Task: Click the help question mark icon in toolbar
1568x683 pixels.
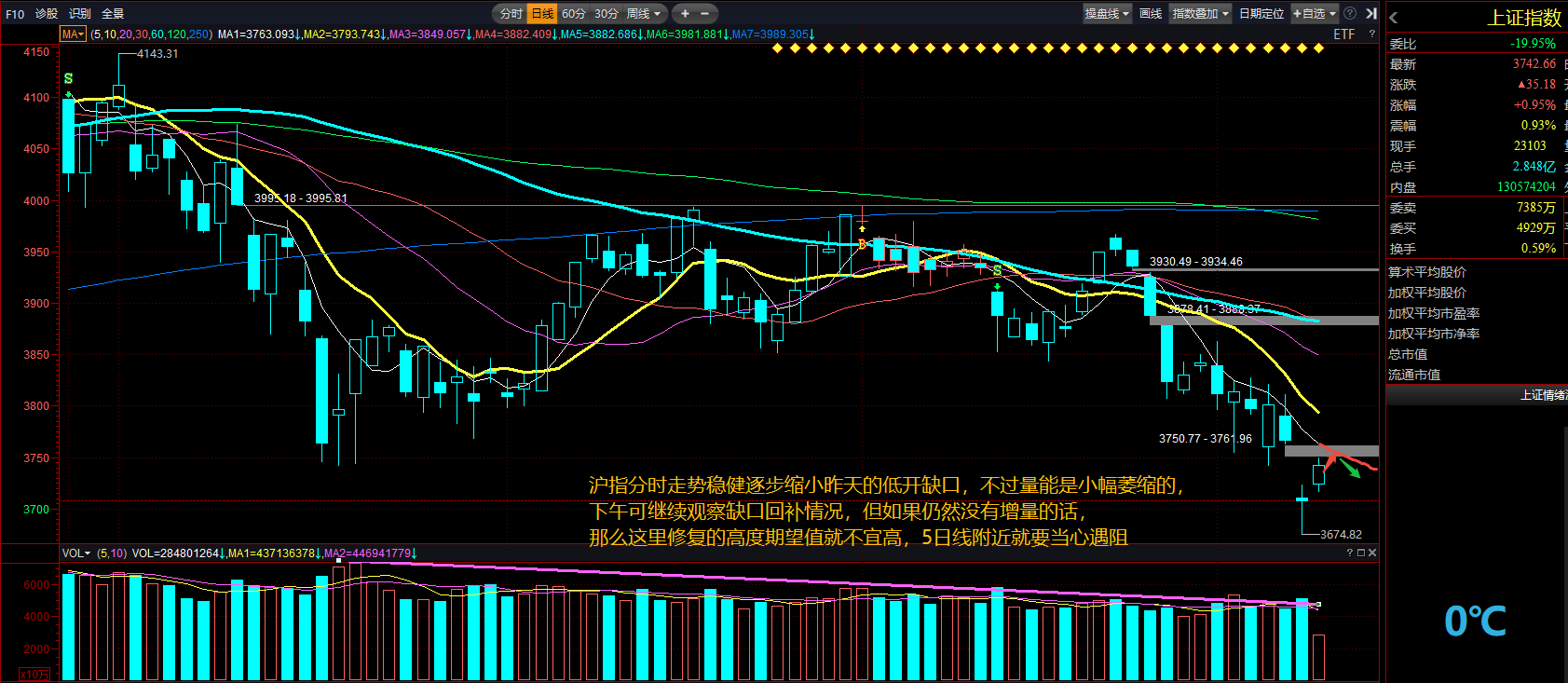Action: pyautogui.click(x=1350, y=13)
